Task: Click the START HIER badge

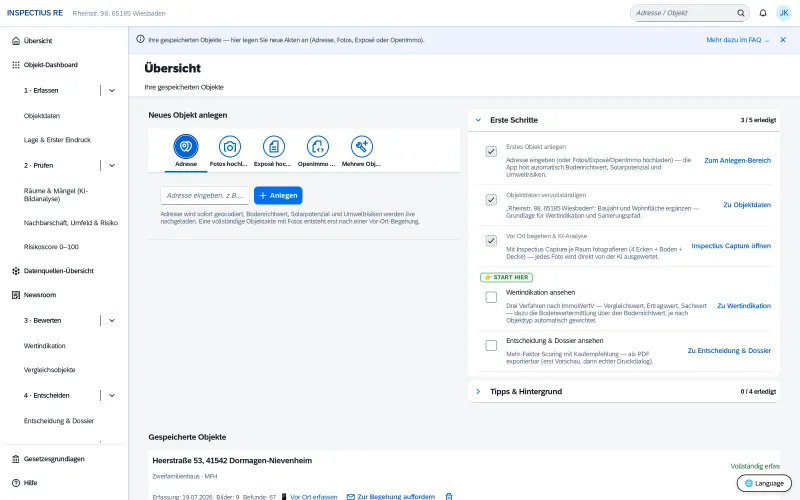Action: click(506, 277)
